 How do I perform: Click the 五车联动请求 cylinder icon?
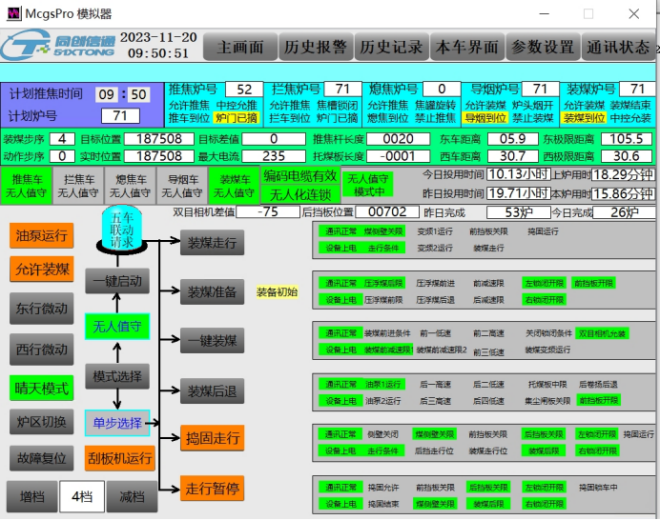point(121,228)
